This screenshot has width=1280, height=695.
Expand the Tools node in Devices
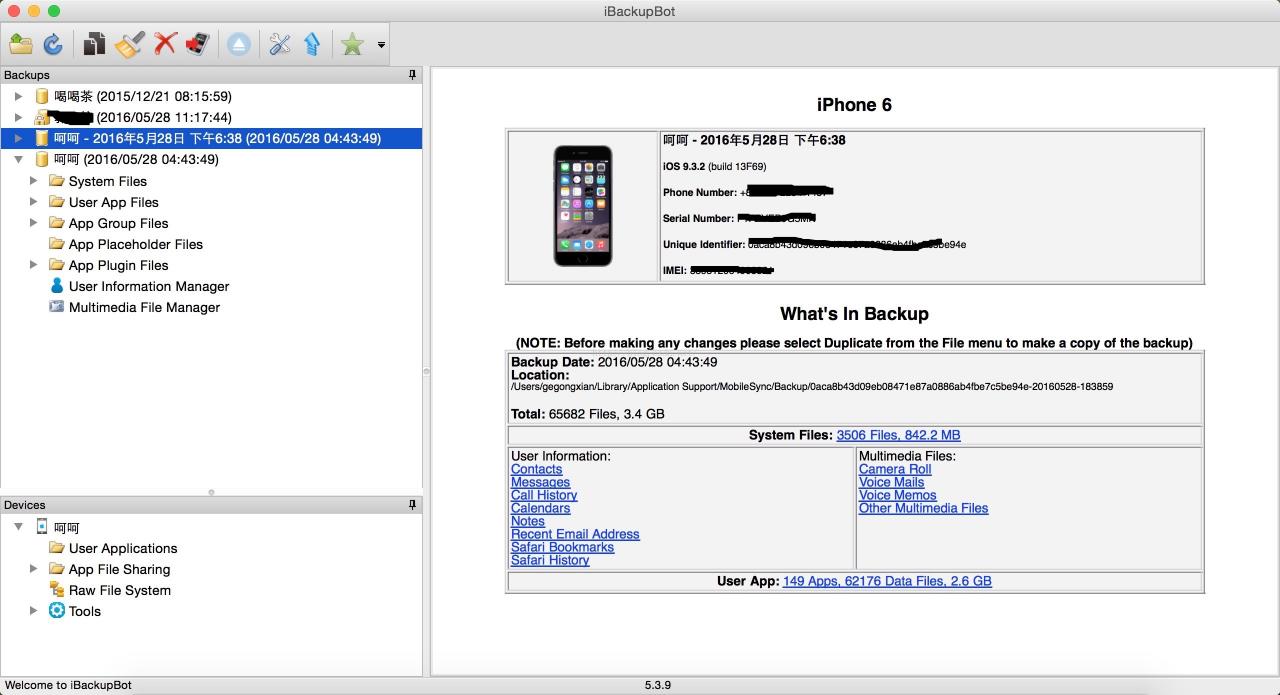pos(33,611)
